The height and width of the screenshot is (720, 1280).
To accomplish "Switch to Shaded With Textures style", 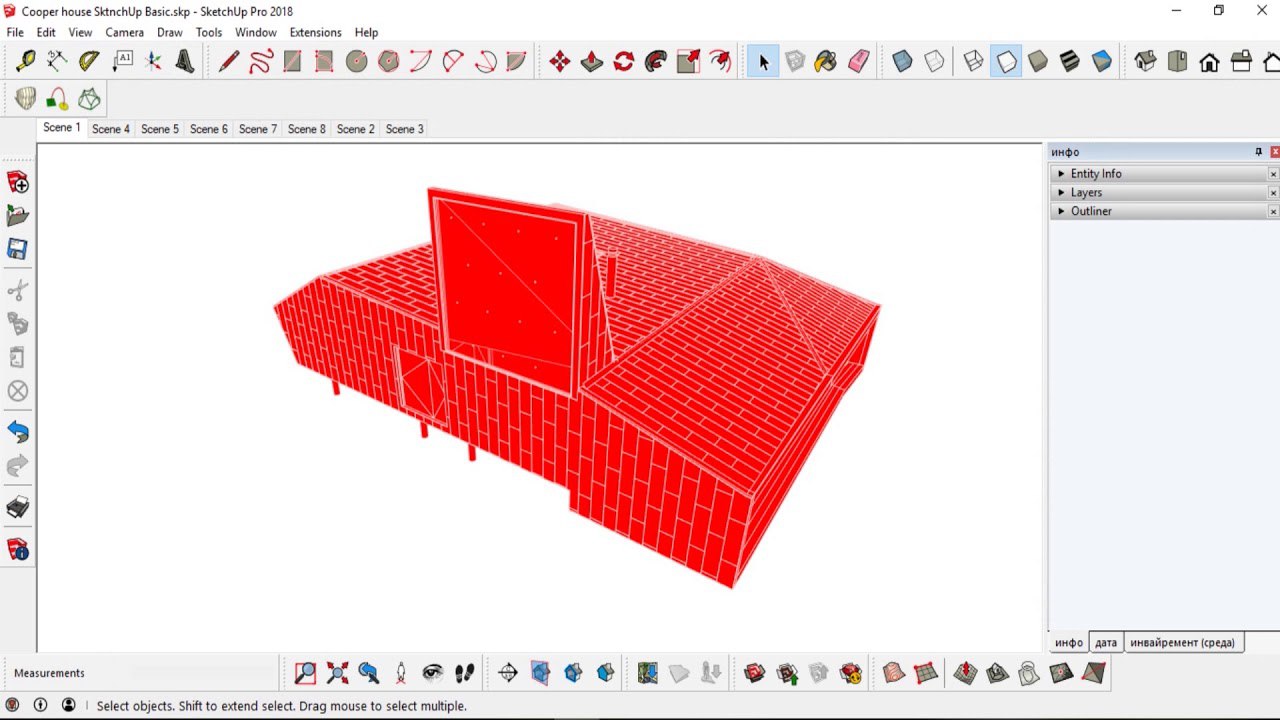I will [x=1070, y=61].
